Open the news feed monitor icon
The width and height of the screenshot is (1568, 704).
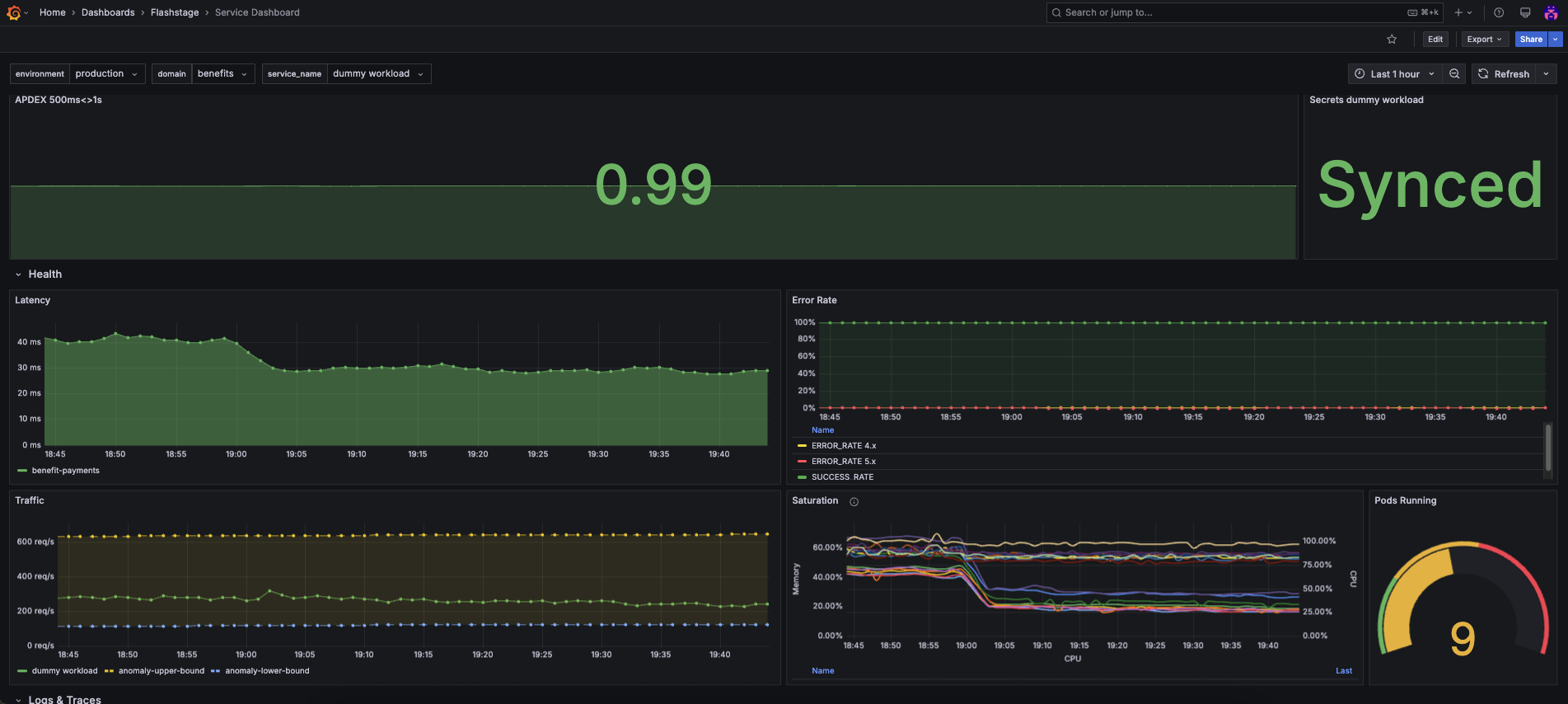coord(1525,12)
